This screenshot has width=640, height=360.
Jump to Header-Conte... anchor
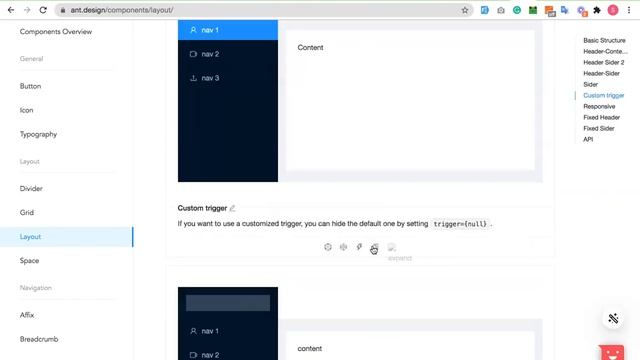coord(605,51)
